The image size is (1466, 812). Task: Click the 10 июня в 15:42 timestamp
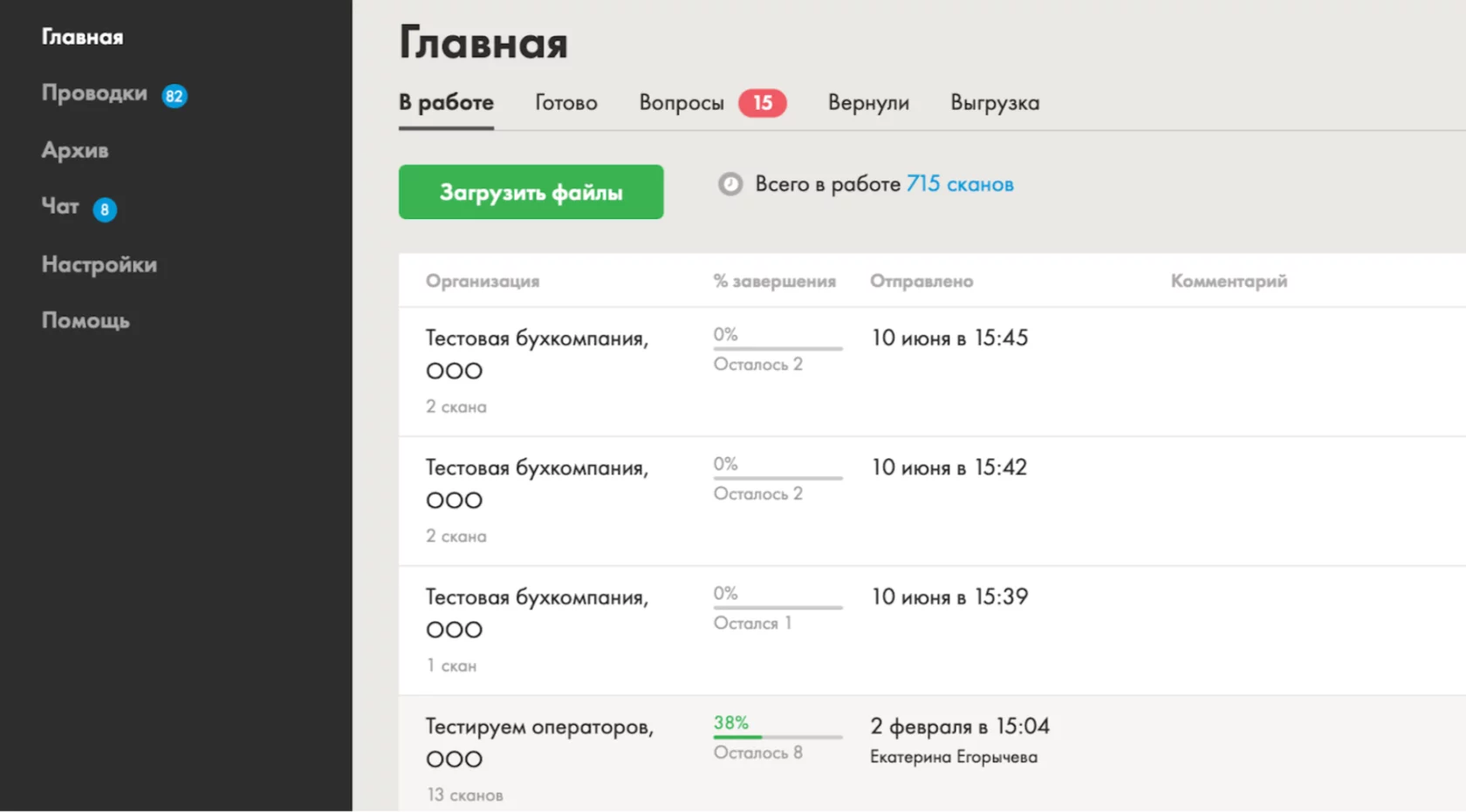(949, 467)
